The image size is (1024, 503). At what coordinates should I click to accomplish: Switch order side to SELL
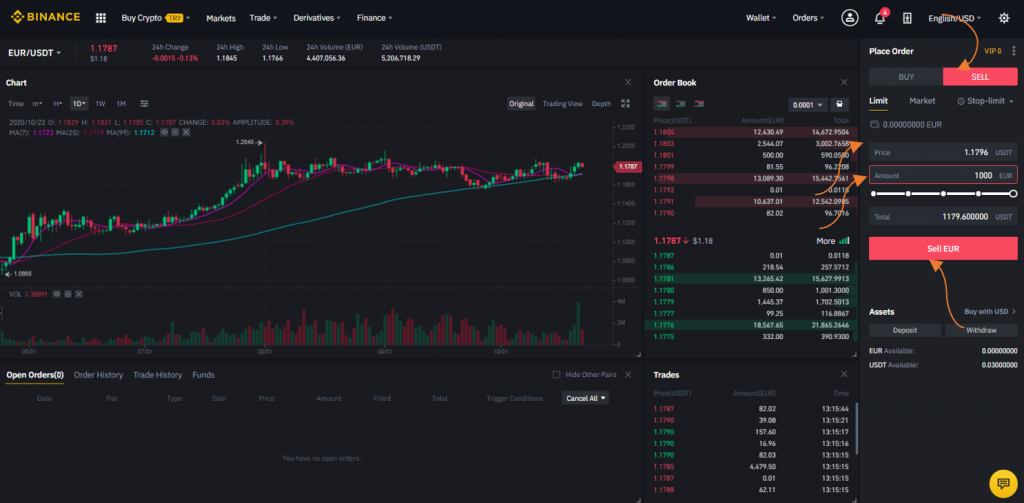point(980,76)
